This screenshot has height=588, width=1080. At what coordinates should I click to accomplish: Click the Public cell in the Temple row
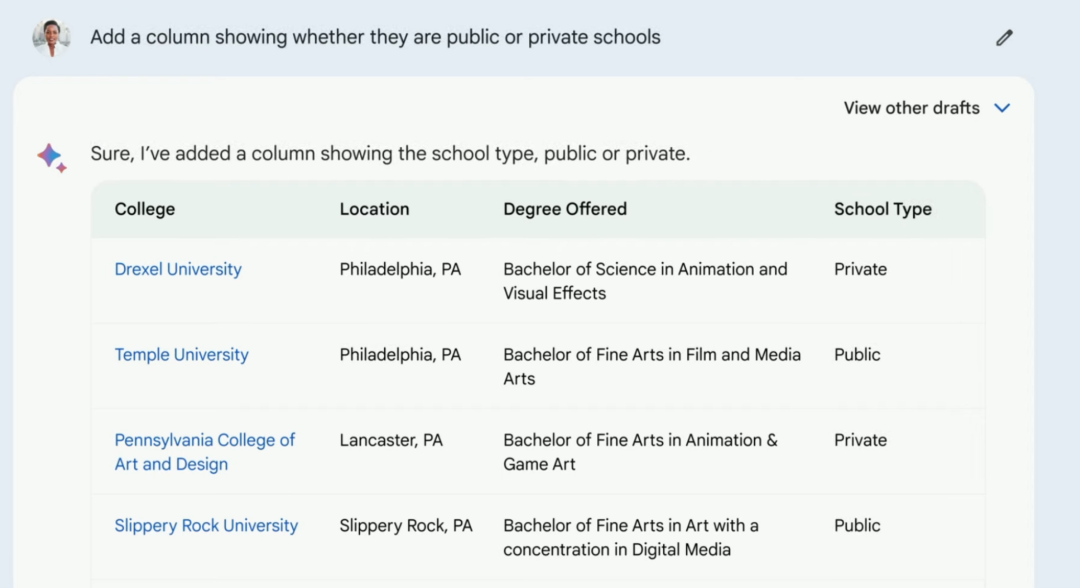pos(857,354)
